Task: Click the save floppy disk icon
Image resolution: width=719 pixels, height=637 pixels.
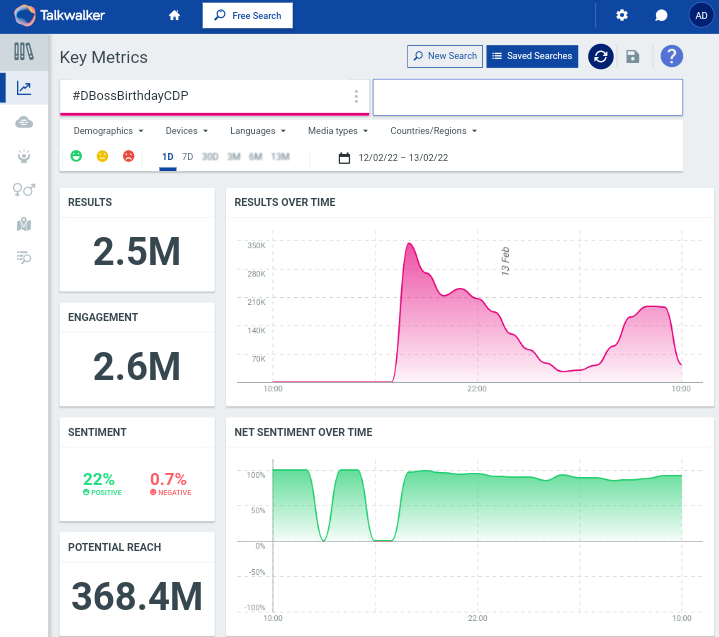Action: click(x=633, y=57)
